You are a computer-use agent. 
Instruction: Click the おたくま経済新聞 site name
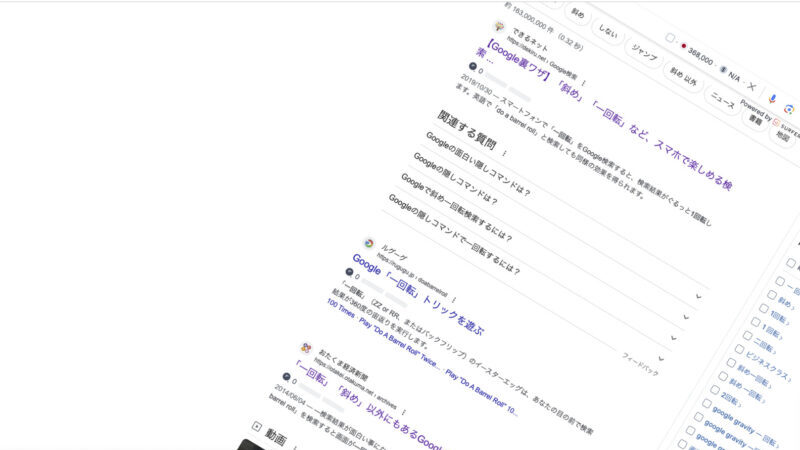343,366
